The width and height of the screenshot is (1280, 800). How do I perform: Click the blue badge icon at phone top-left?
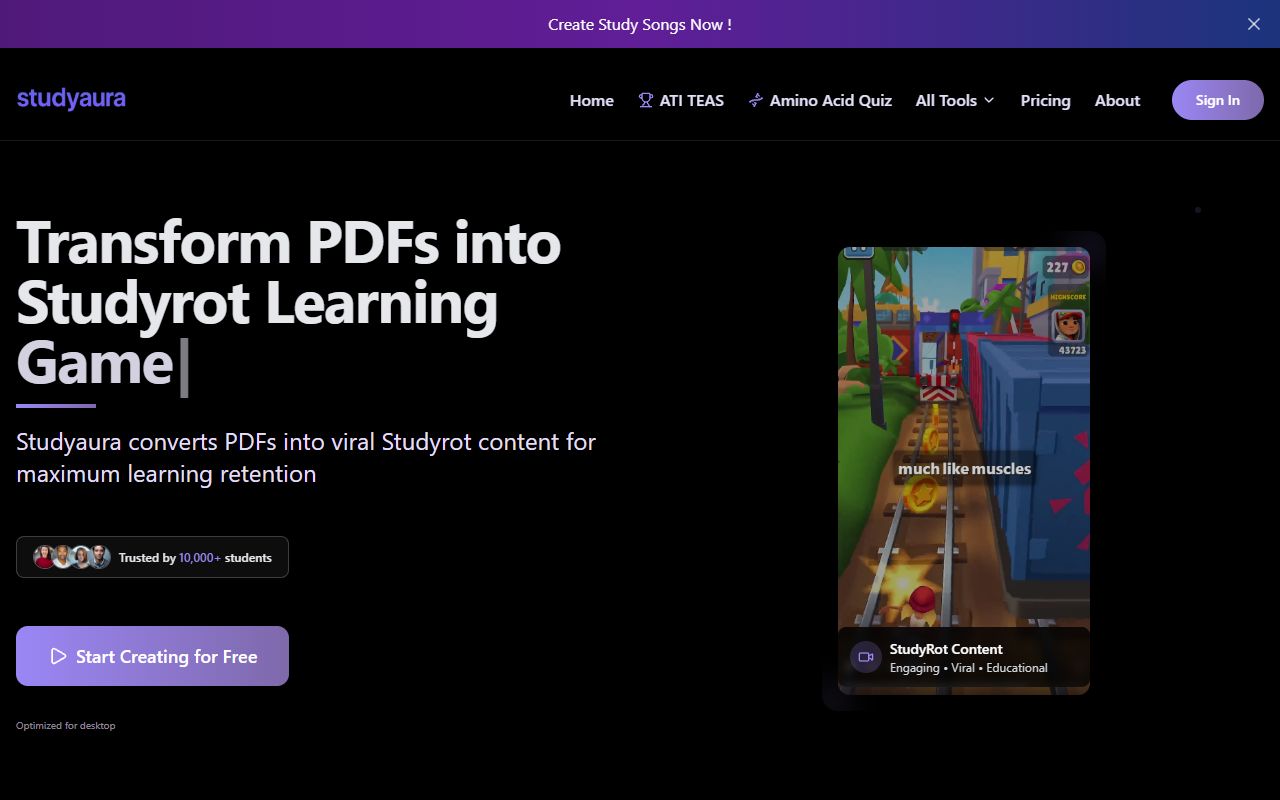click(x=858, y=250)
